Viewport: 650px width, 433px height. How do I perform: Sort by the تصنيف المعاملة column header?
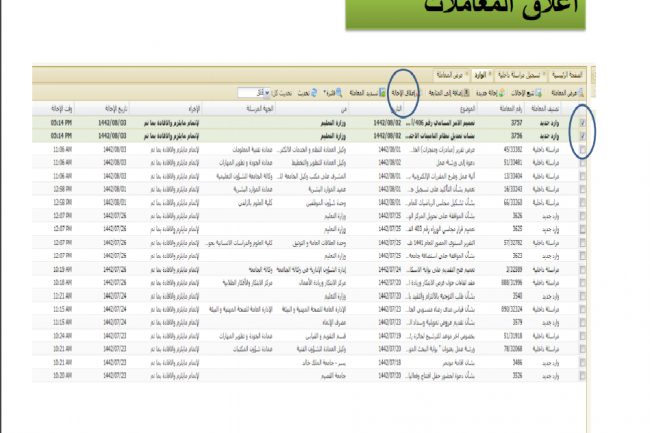[545, 109]
